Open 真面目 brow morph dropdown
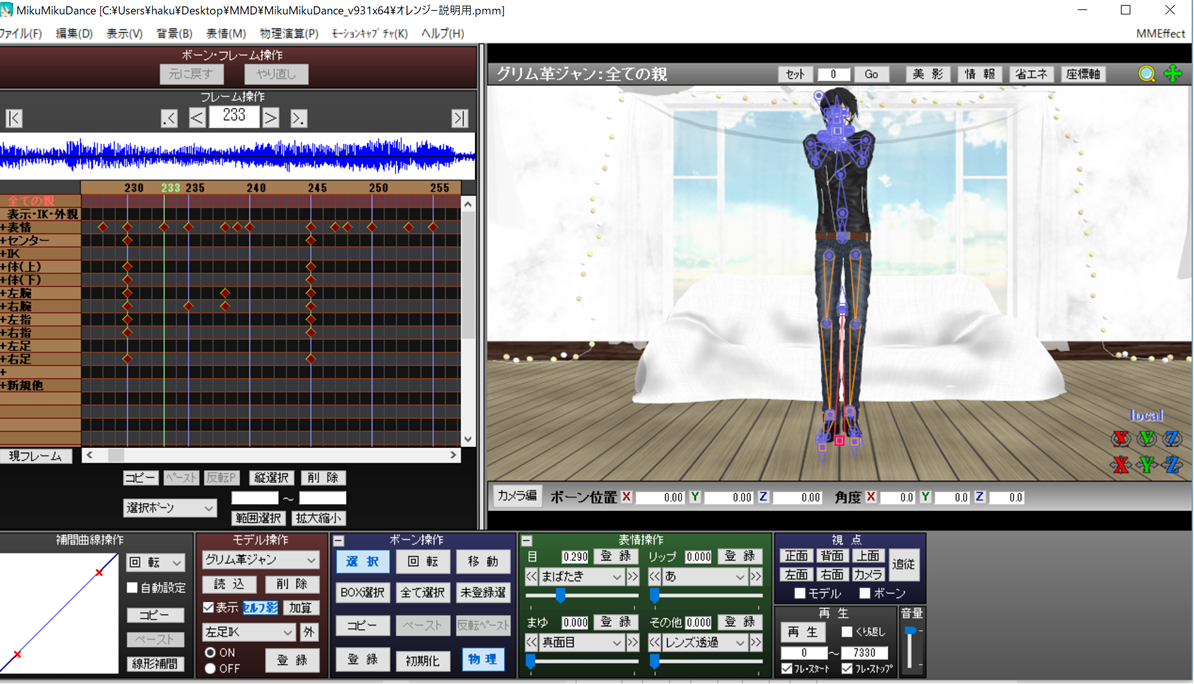 [x=582, y=642]
